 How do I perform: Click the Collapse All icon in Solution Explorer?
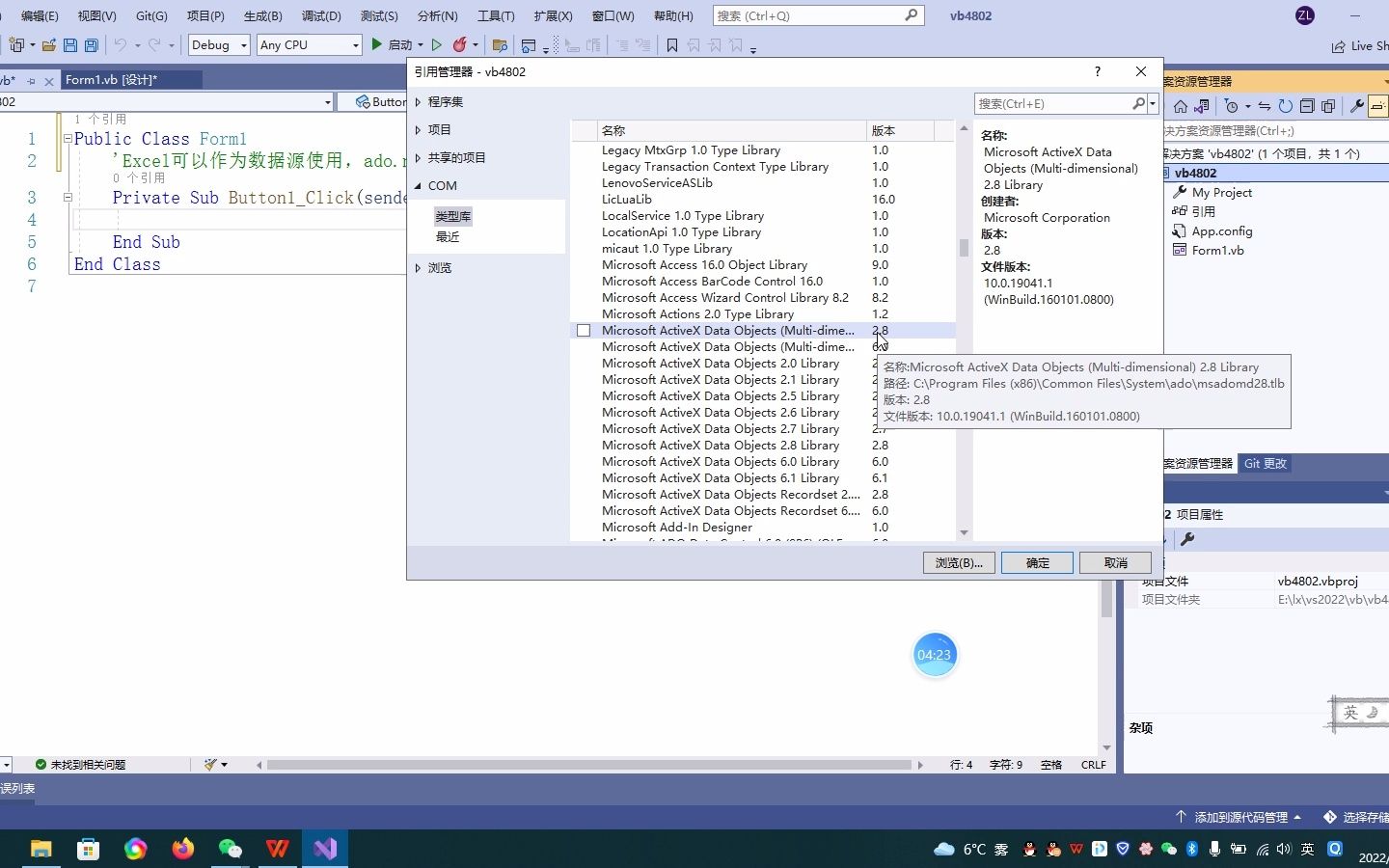click(1307, 106)
